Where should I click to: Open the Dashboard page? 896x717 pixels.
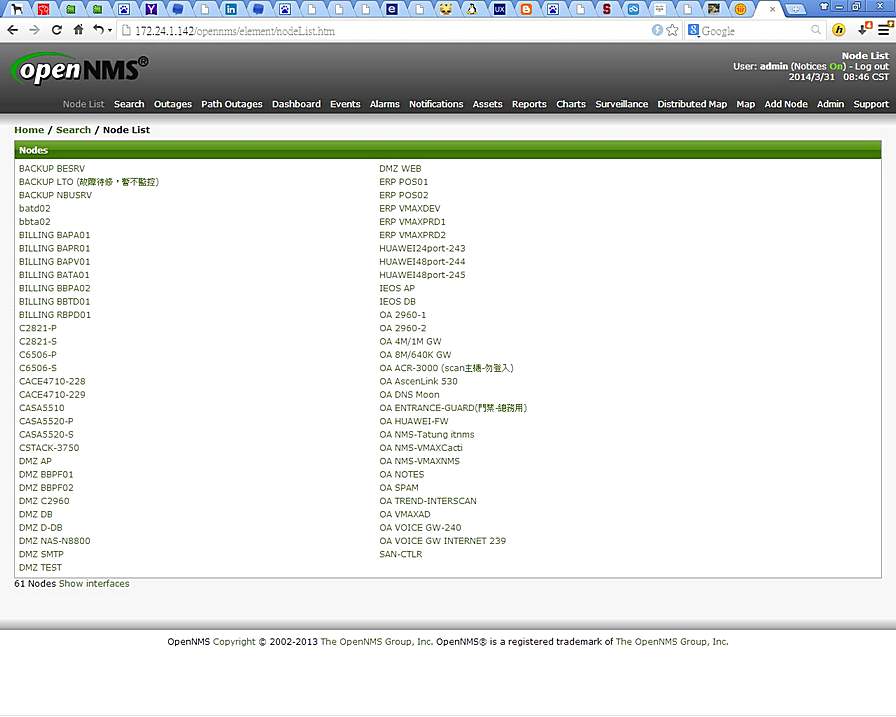point(296,104)
